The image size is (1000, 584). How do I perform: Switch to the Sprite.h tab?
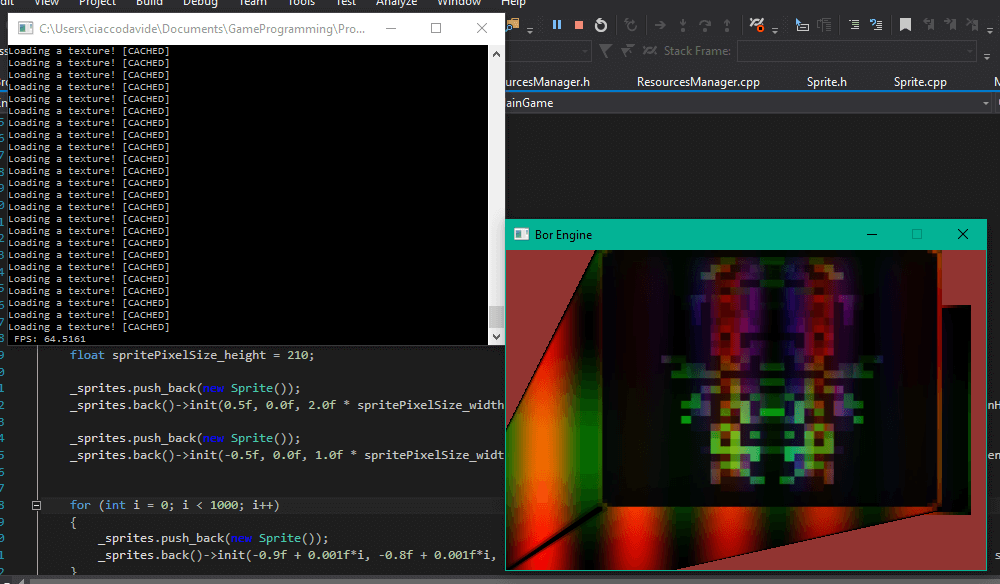pyautogui.click(x=827, y=82)
